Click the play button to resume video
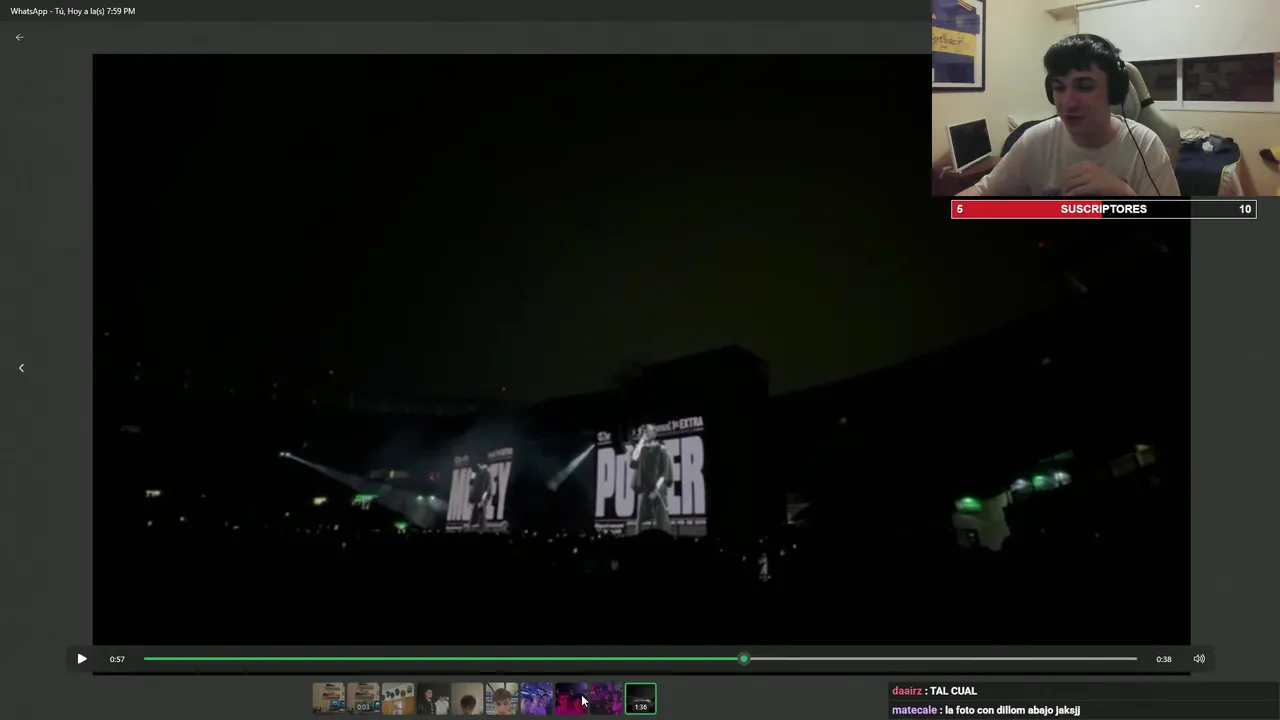 click(82, 659)
